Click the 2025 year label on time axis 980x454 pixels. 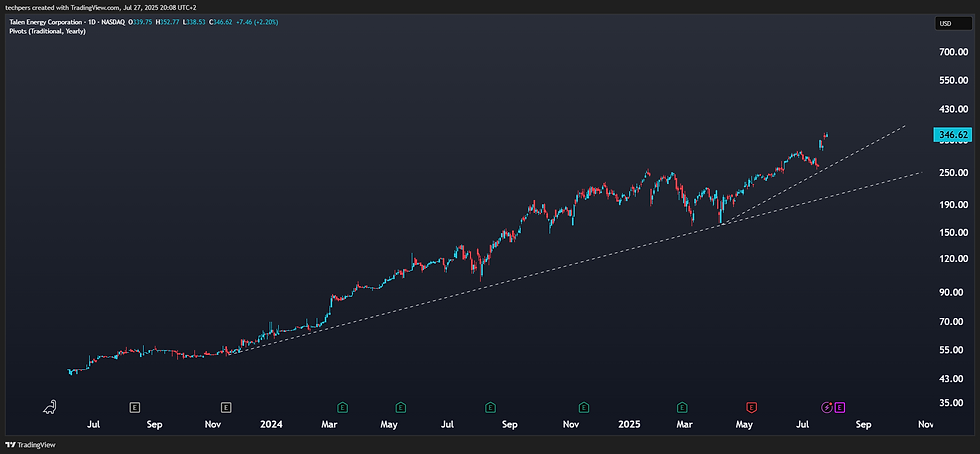click(631, 424)
